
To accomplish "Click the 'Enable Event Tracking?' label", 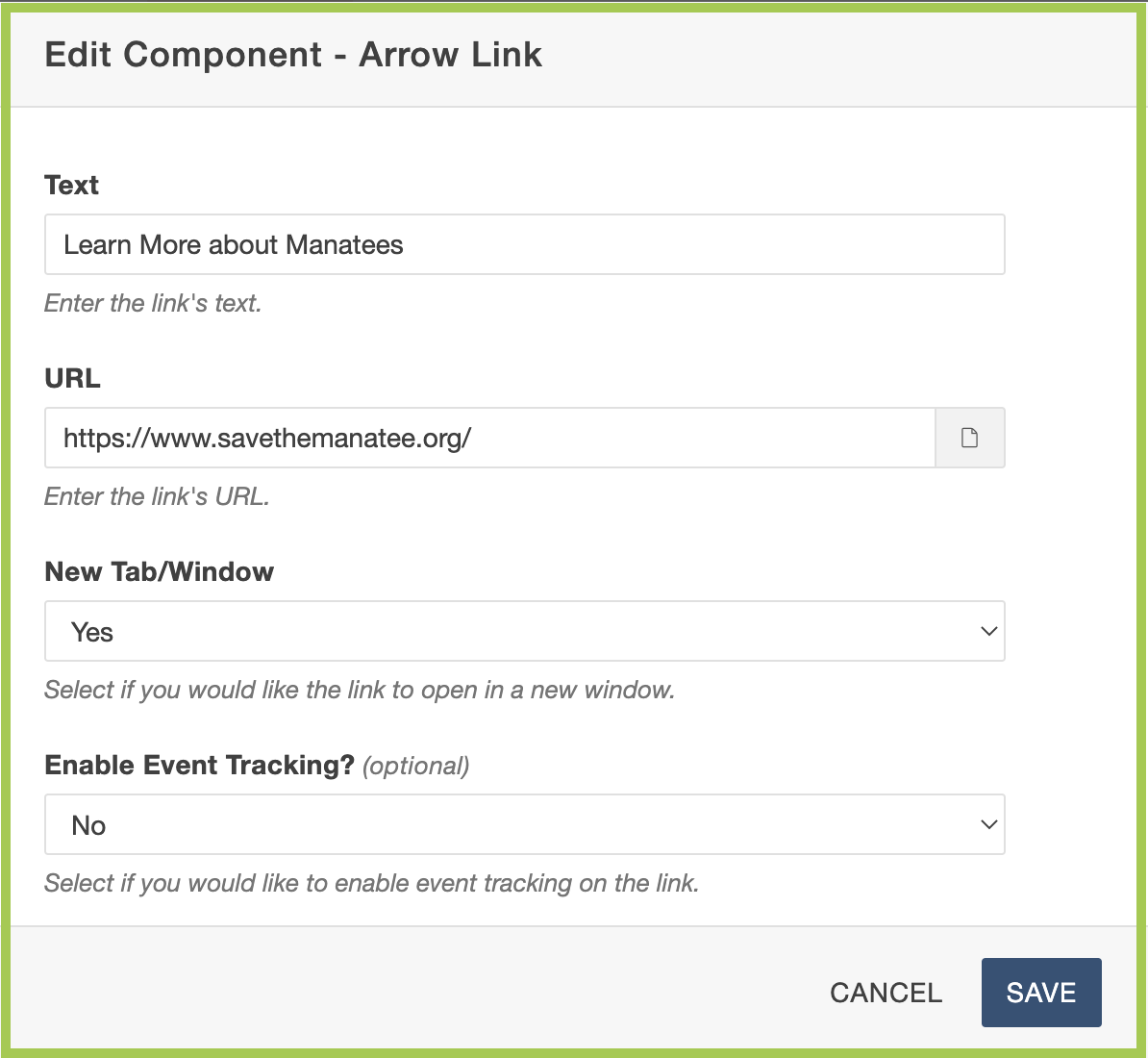I will 200,765.
